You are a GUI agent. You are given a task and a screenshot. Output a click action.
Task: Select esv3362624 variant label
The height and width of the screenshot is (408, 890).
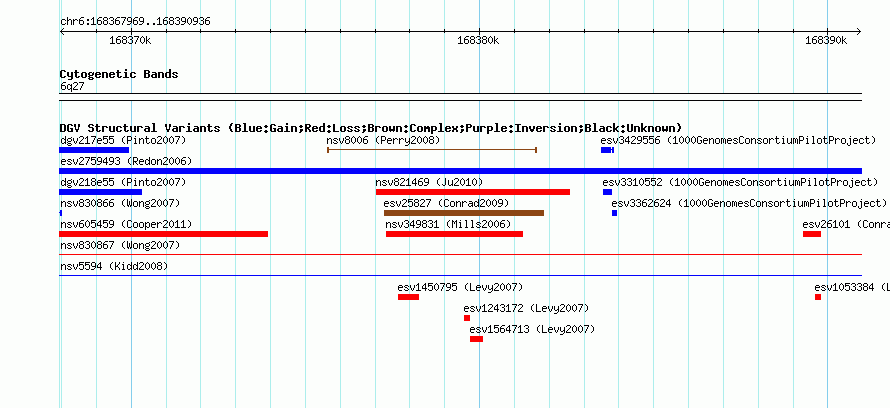[749, 203]
